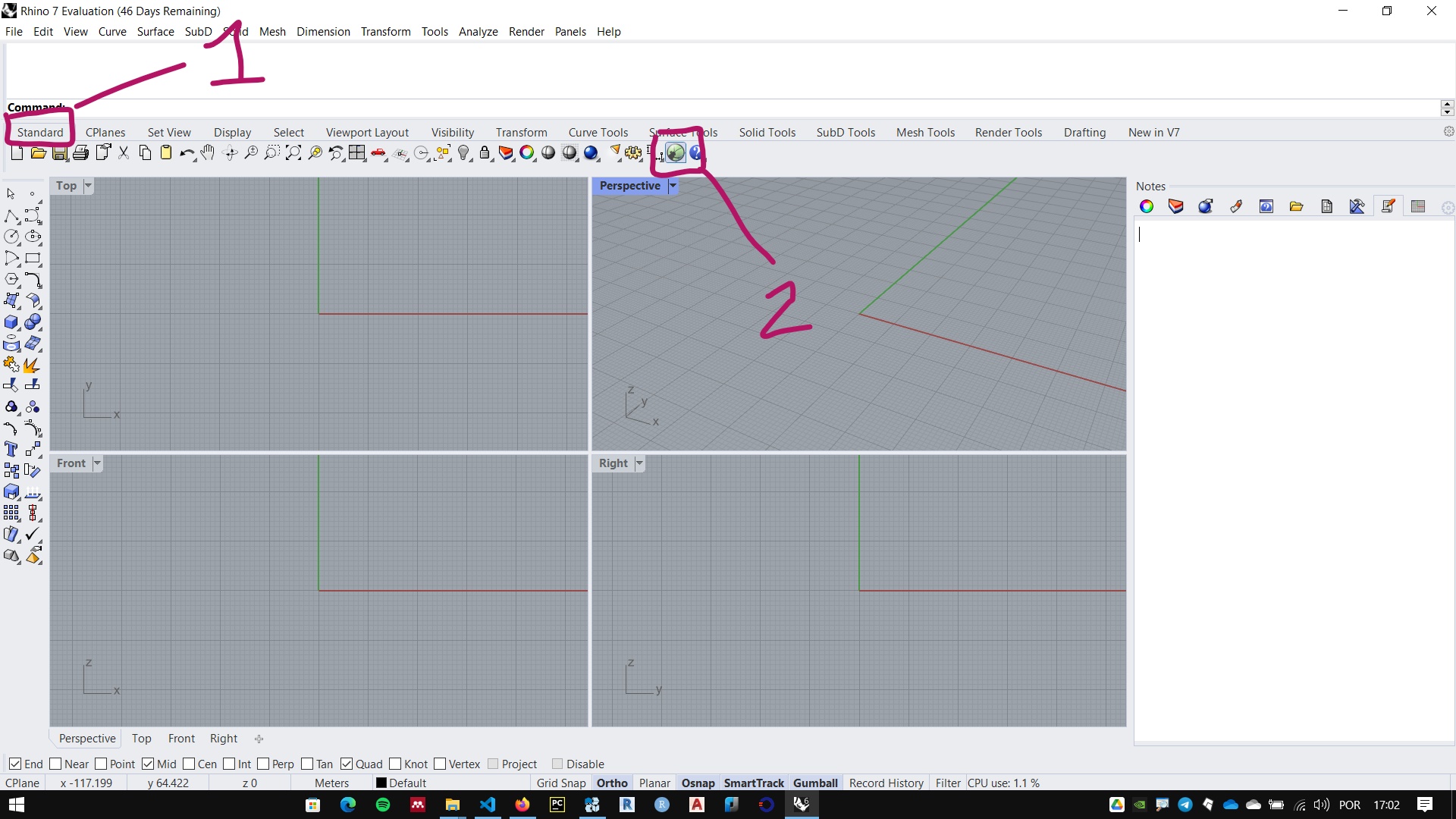The image size is (1456, 819).
Task: Toggle the Quad osnap checkbox
Action: (x=347, y=764)
